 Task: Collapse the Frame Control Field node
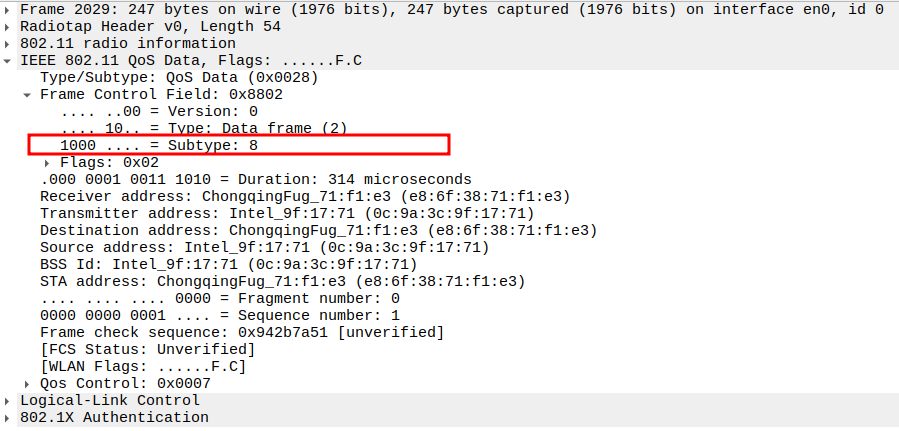27,94
